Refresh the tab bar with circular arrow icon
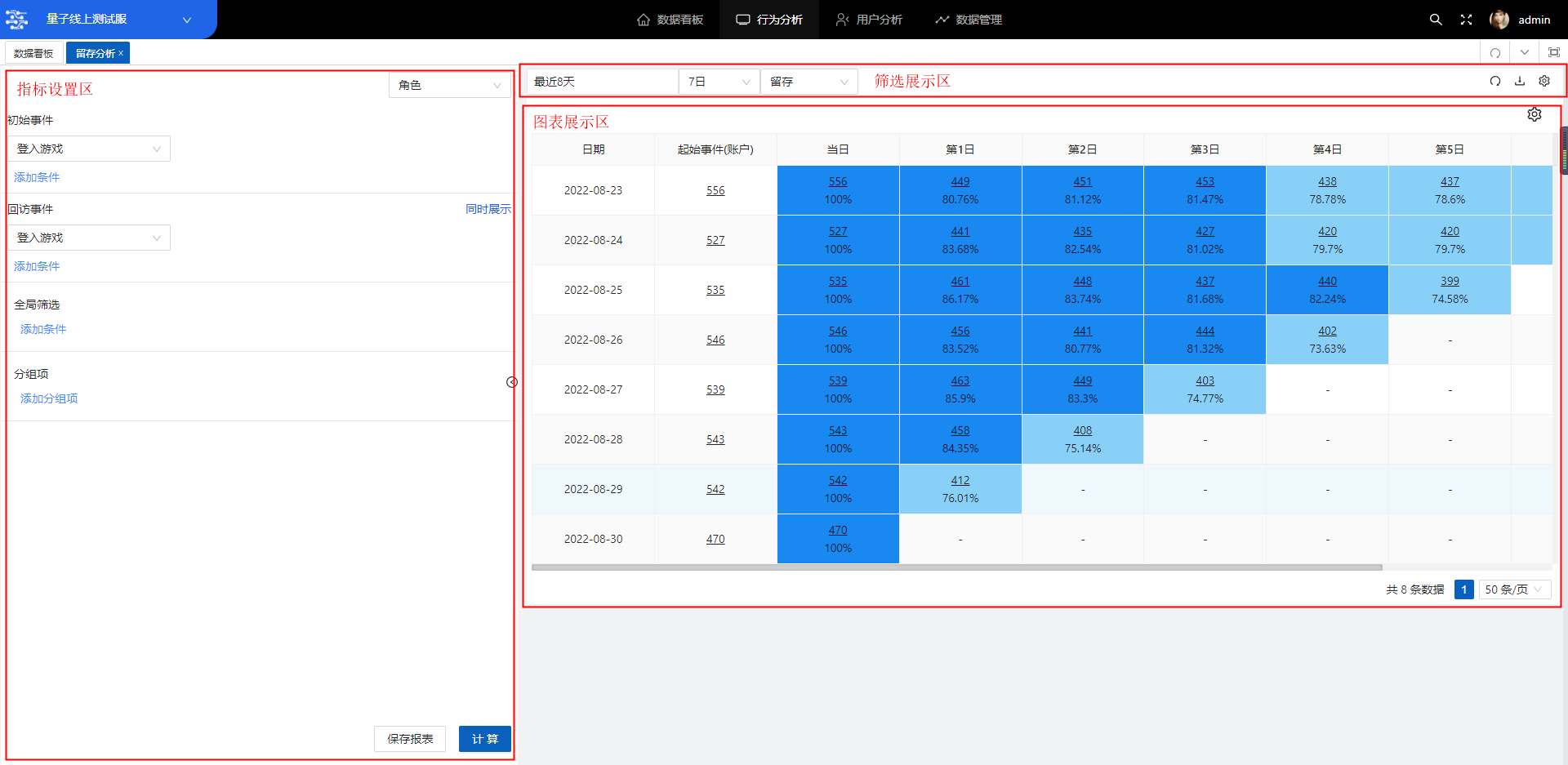This screenshot has width=1568, height=765. 1495,53
